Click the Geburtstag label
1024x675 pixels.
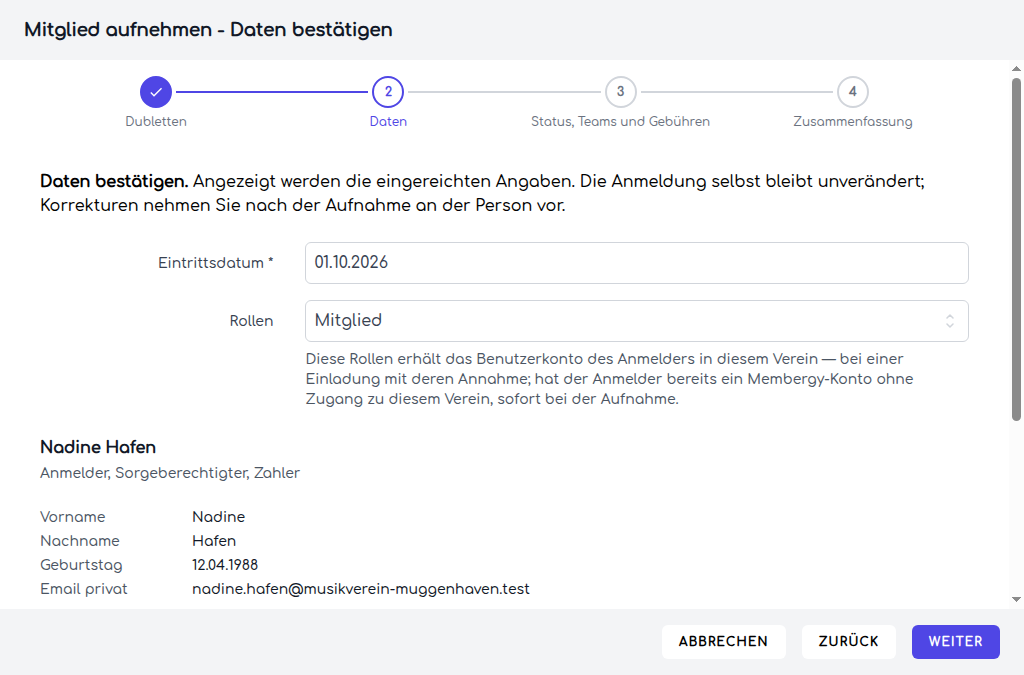(x=81, y=565)
